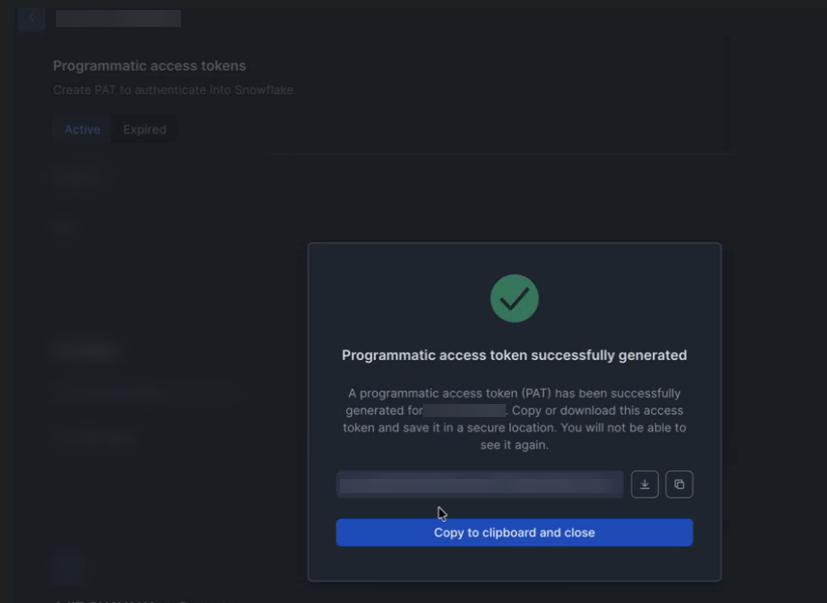Click the dimmed avatar square behind the dialog
Screen dimensions: 827x603
point(68,567)
